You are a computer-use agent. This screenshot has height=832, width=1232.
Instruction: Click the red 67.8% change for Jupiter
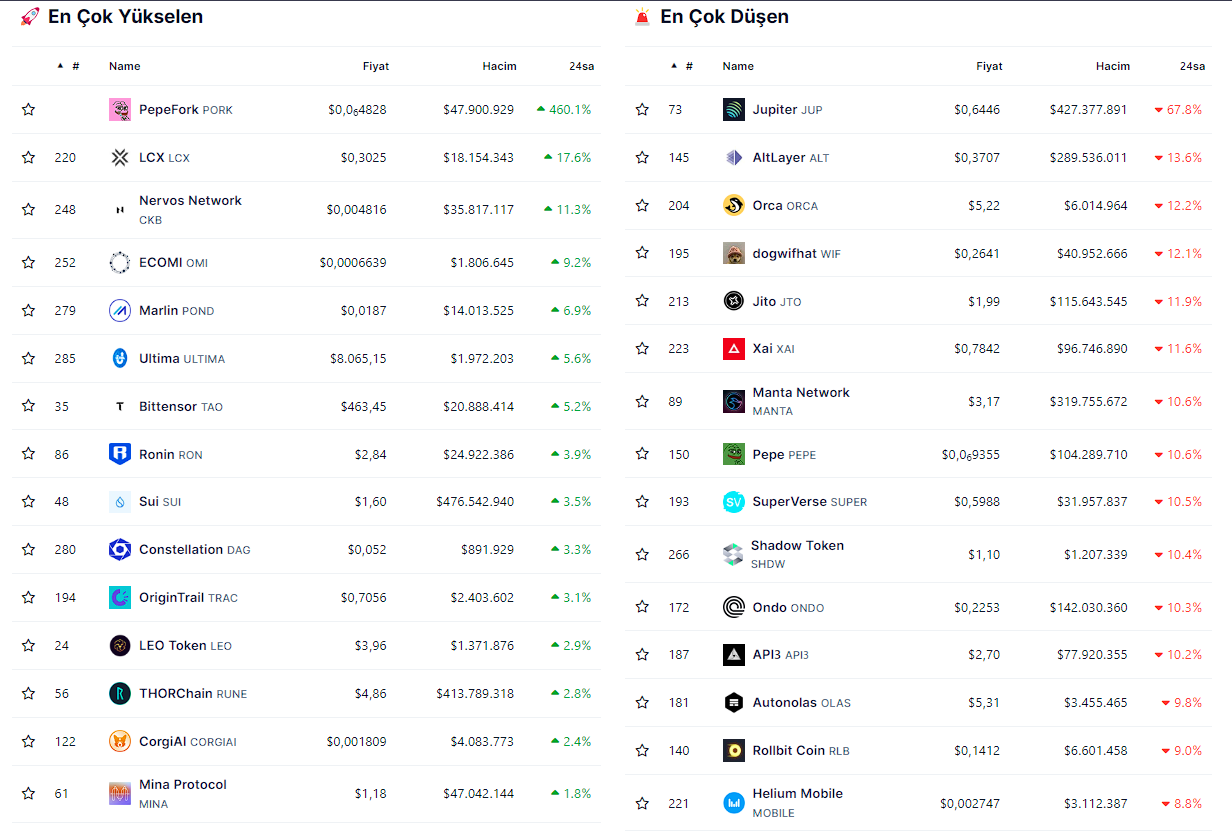click(1183, 110)
